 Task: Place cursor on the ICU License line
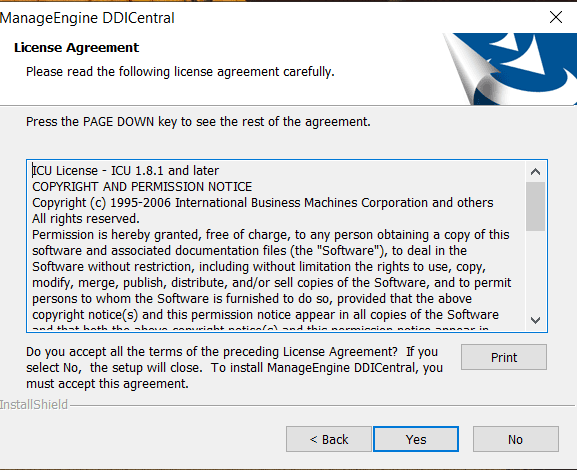click(x=125, y=171)
